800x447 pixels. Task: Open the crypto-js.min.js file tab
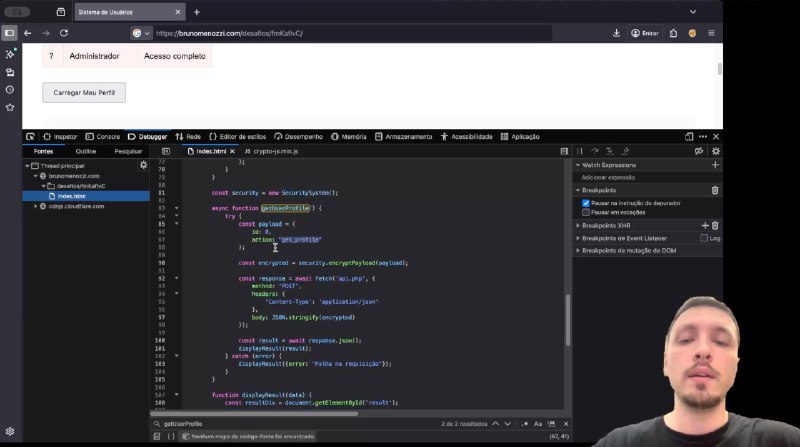click(275, 151)
